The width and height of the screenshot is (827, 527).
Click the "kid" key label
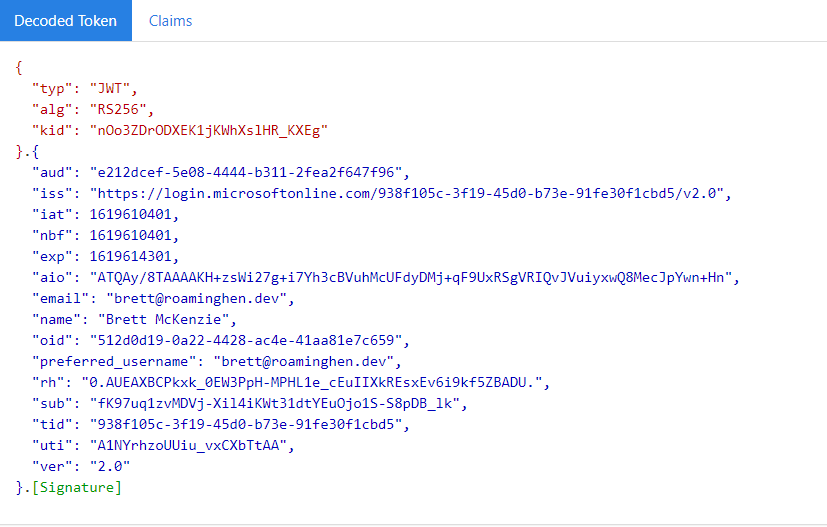tap(52, 131)
